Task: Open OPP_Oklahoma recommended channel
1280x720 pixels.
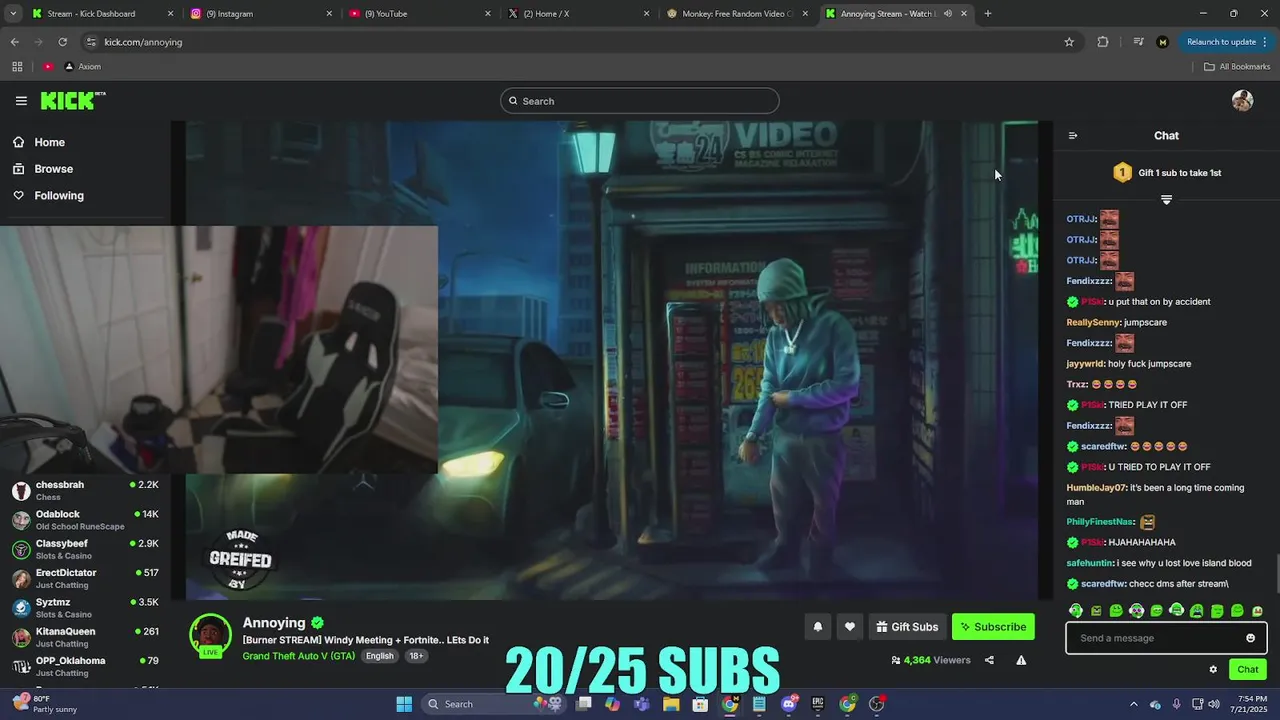Action: (x=85, y=666)
